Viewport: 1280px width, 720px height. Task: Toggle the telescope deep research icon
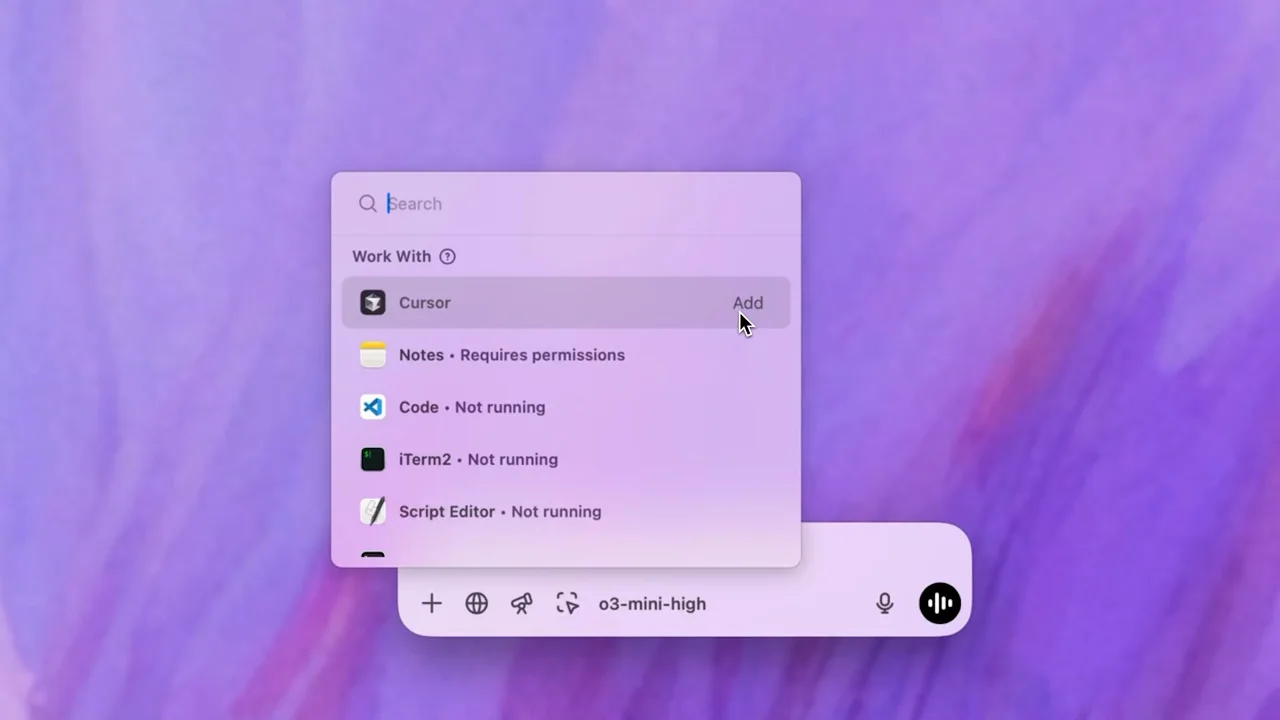click(x=522, y=603)
